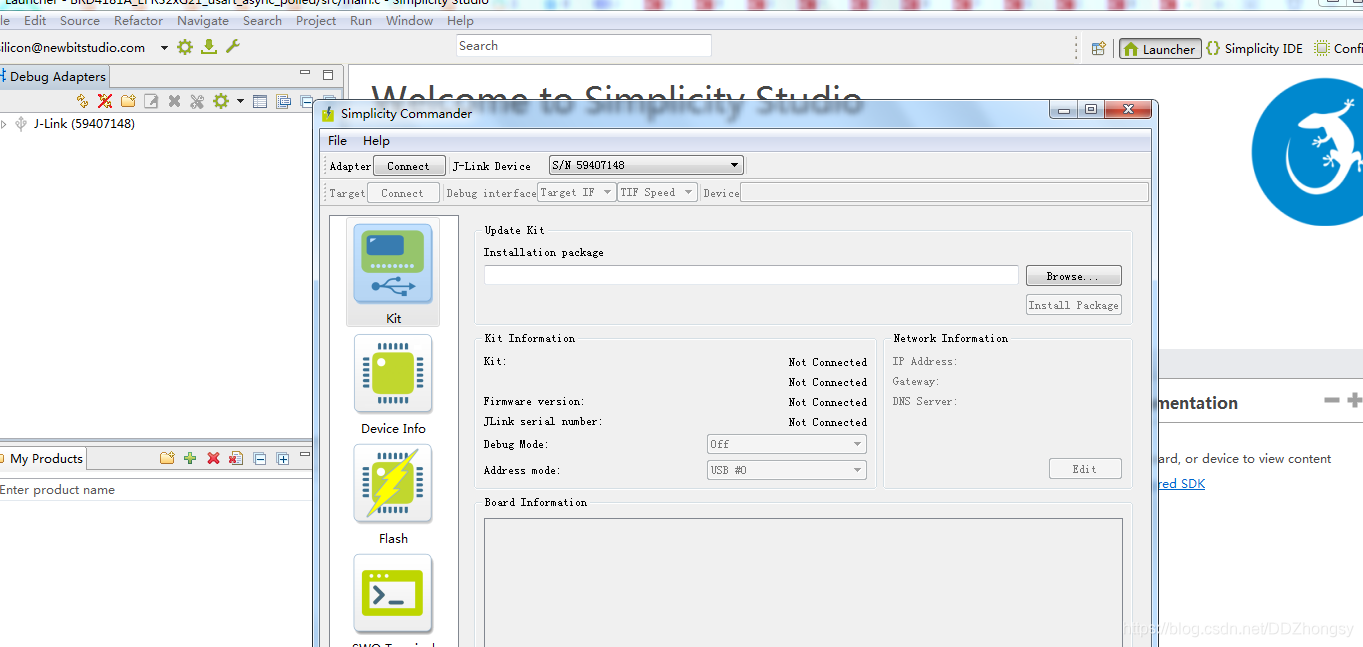The image size is (1363, 647).
Task: Open the Debug Mode dropdown
Action: point(858,443)
